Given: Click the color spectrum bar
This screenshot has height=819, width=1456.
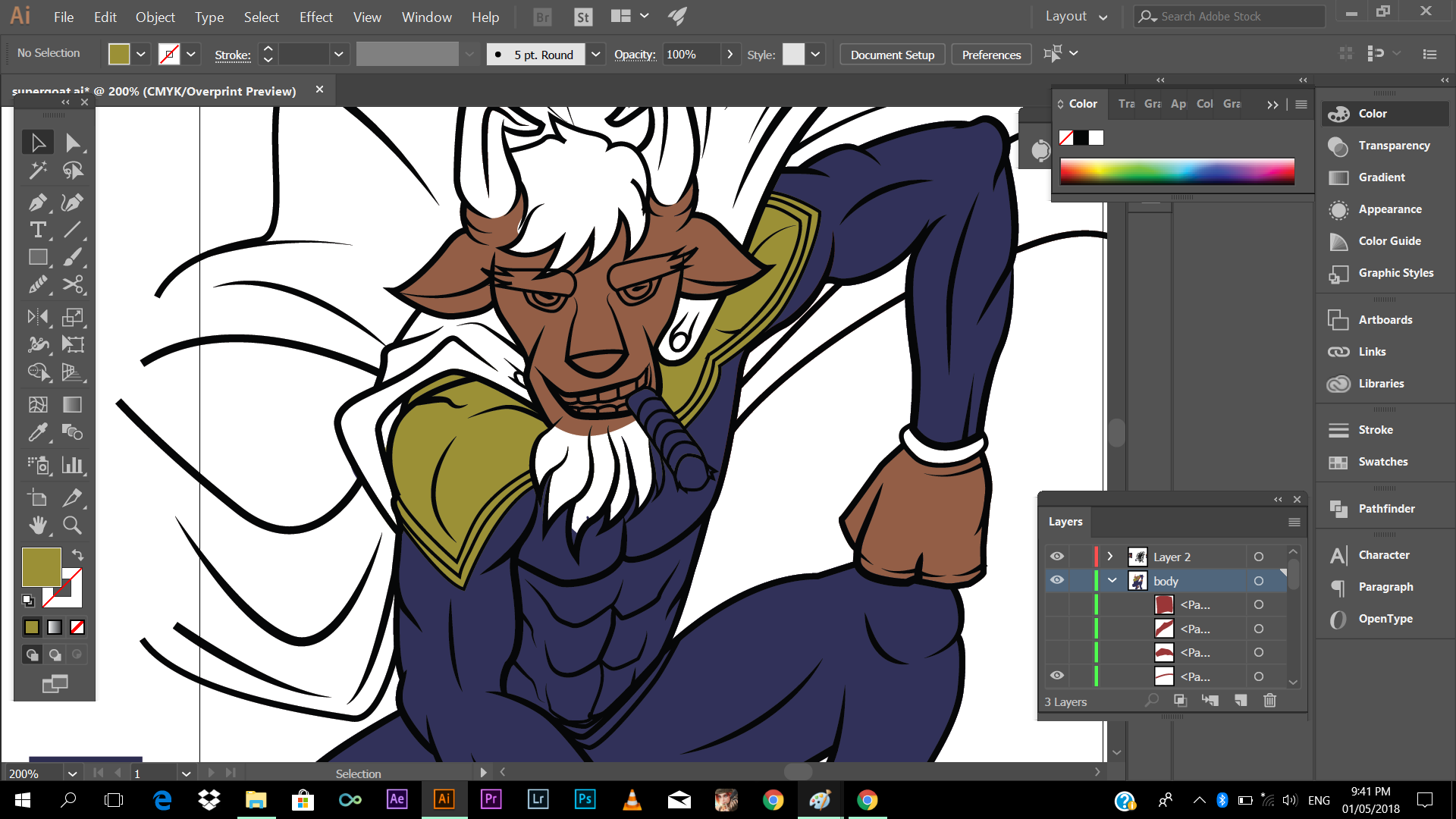Looking at the screenshot, I should (x=1177, y=172).
